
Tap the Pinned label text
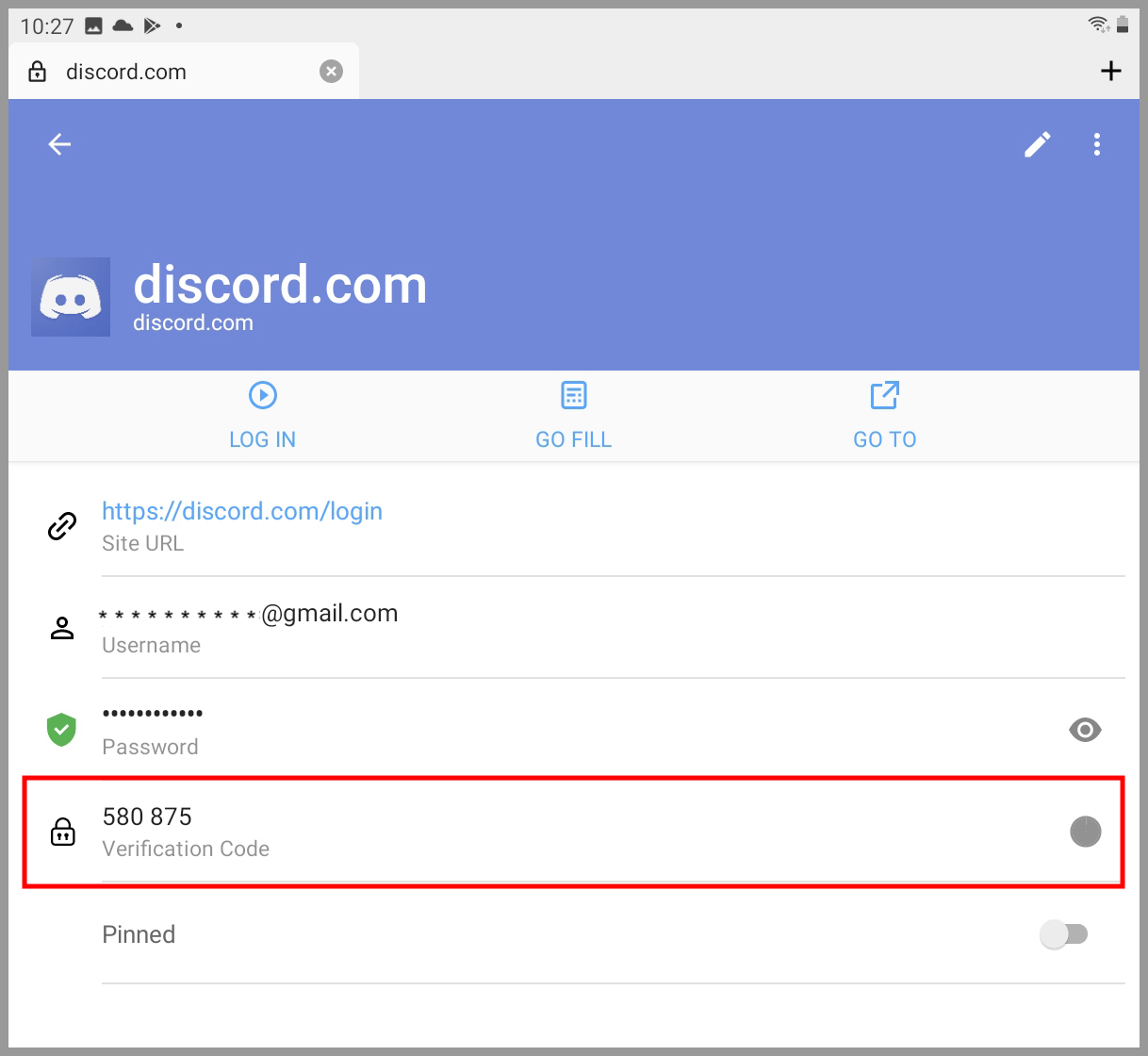click(139, 934)
